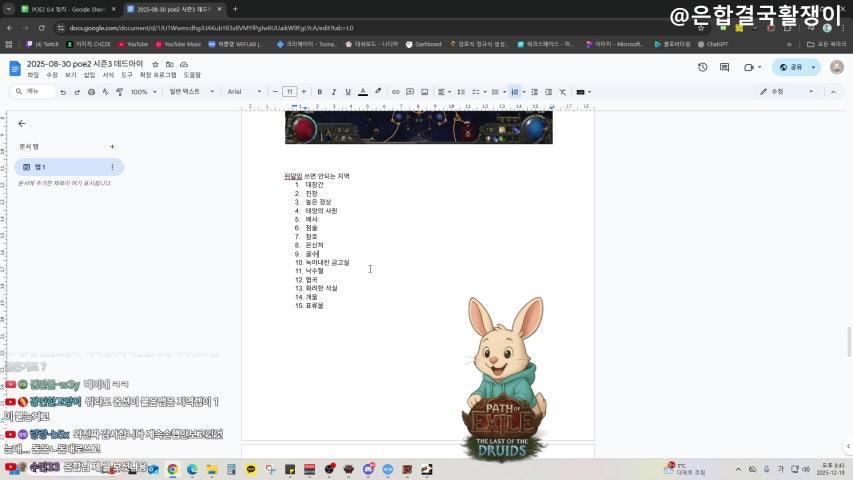This screenshot has height=480, width=853.
Task: Open the comments panel icon
Action: (725, 67)
